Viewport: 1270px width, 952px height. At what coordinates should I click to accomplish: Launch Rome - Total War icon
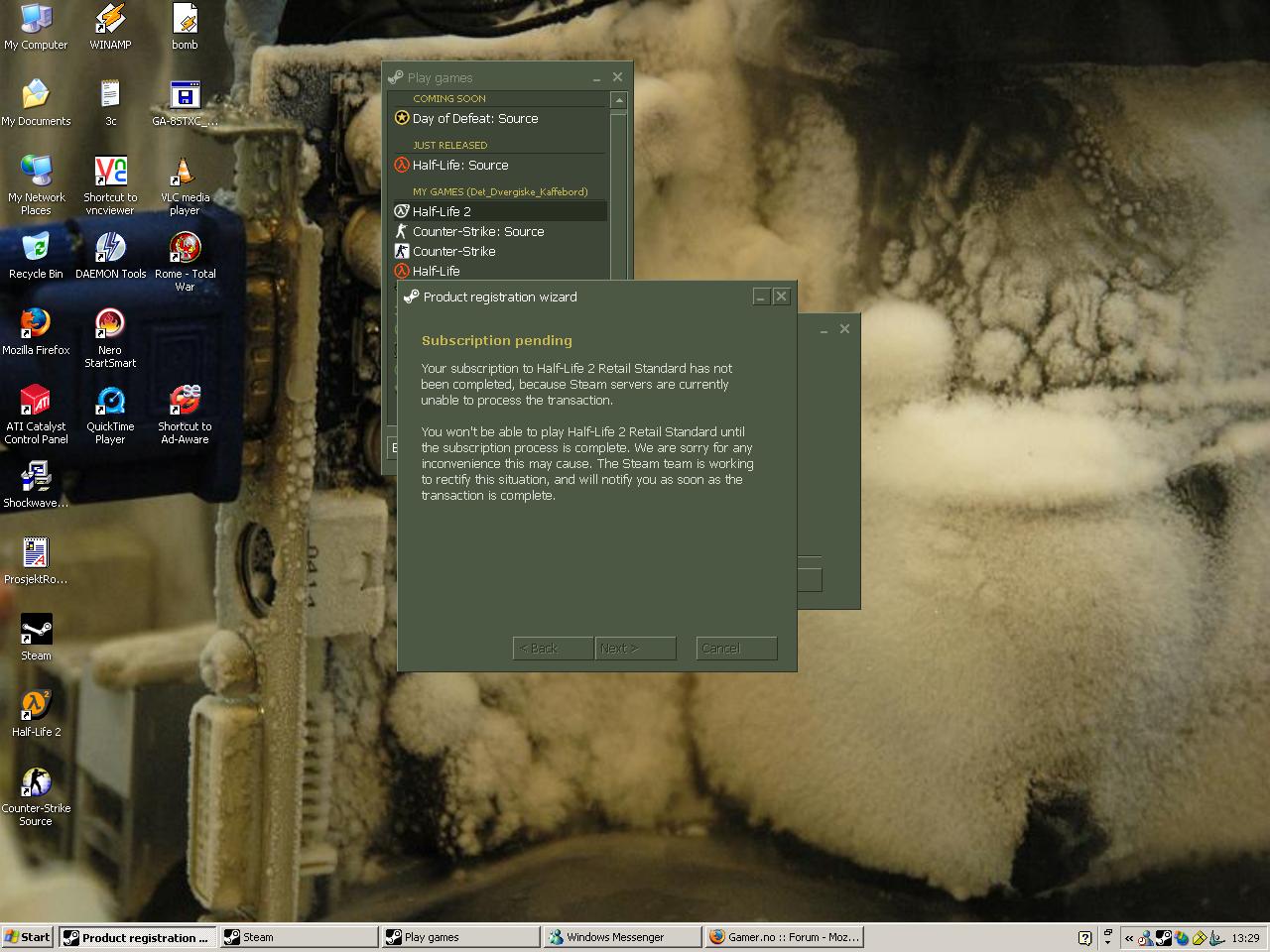click(x=185, y=262)
